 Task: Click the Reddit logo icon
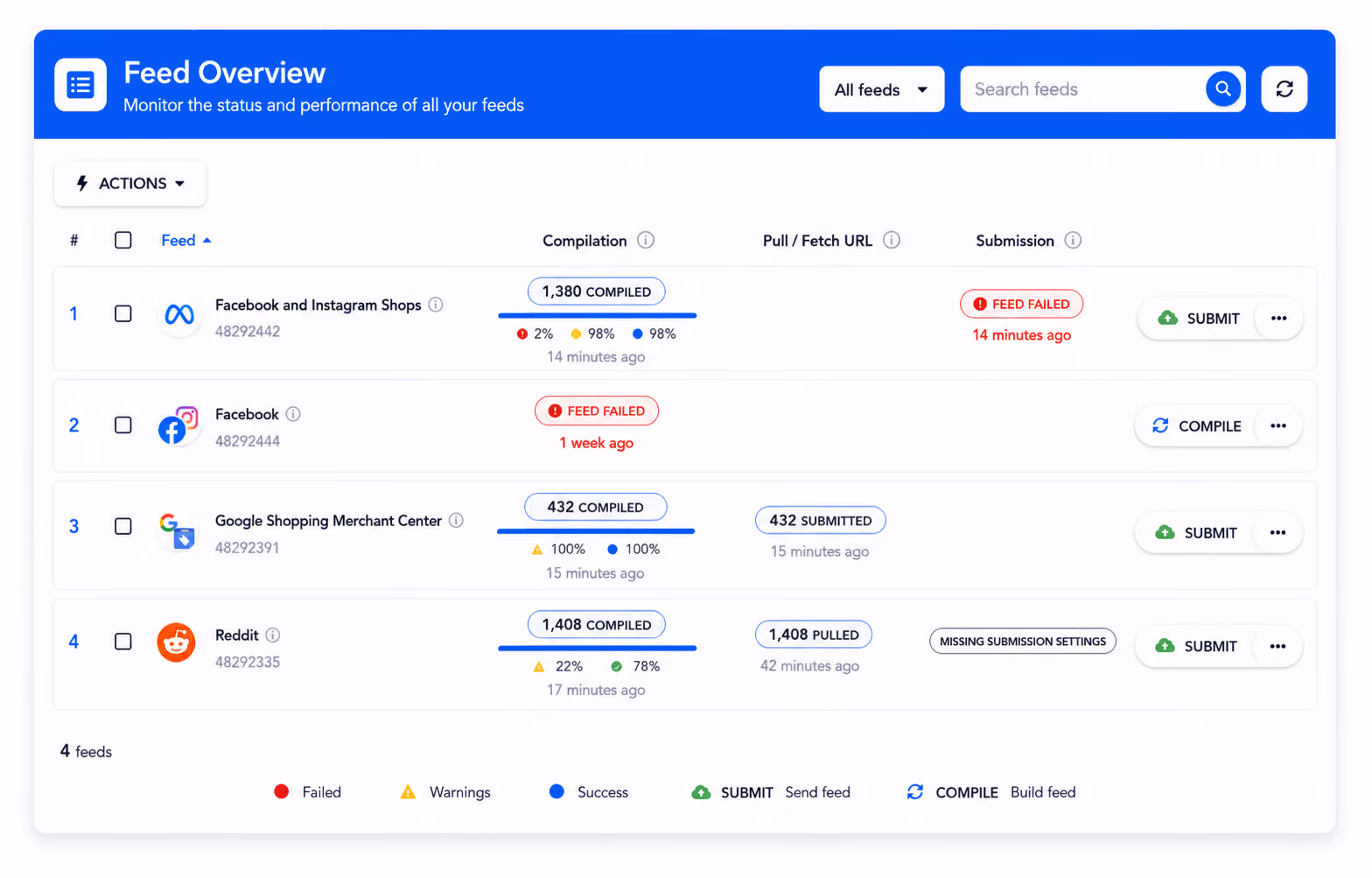(176, 643)
